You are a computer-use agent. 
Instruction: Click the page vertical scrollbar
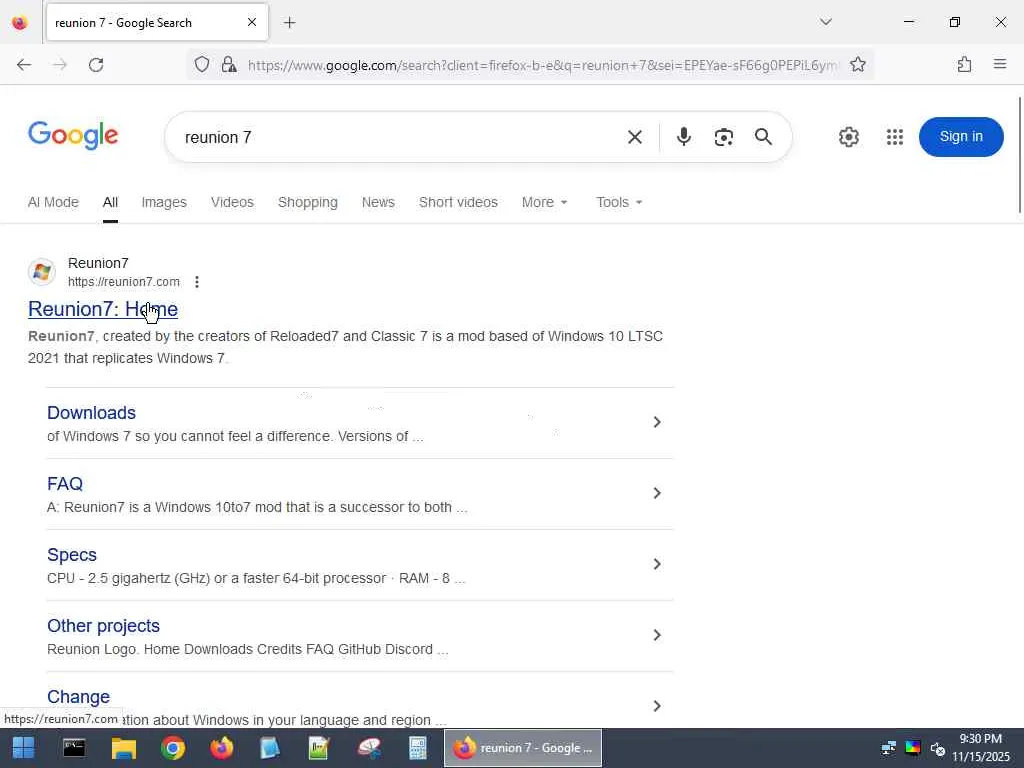coord(1020,155)
